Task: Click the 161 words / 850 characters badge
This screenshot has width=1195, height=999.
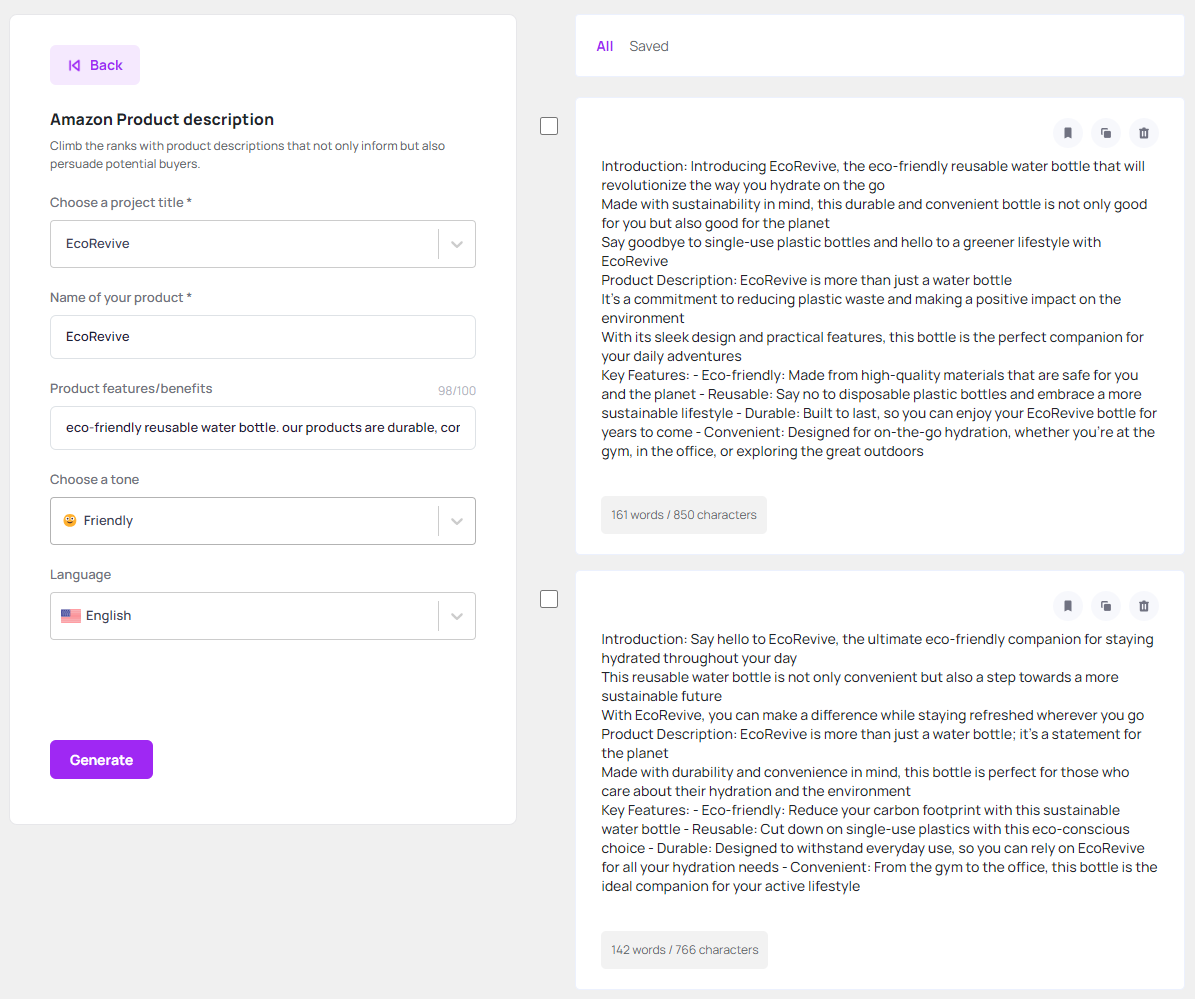Action: pos(684,515)
